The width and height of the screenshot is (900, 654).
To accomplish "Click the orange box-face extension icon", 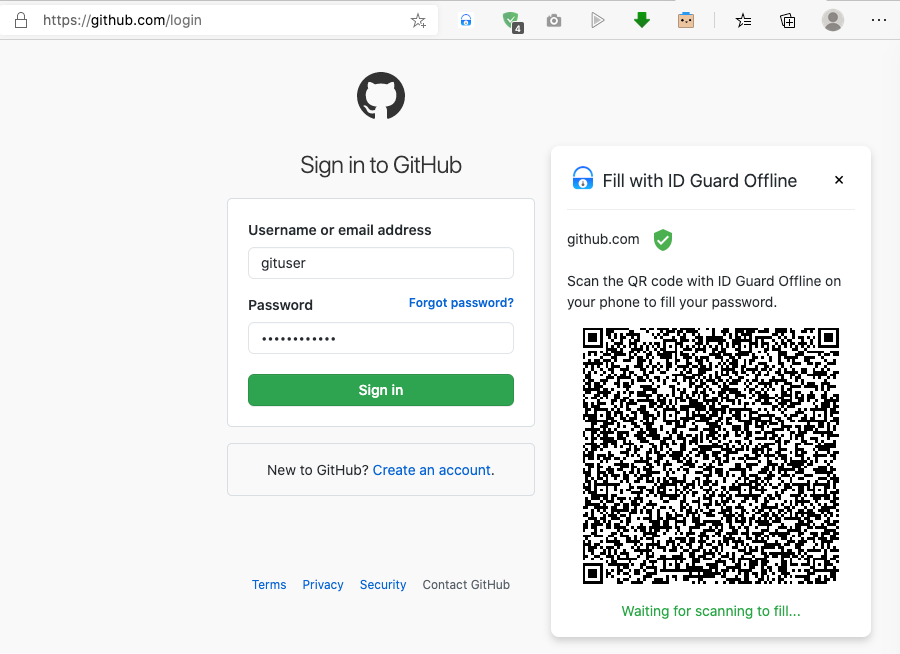I will point(686,21).
